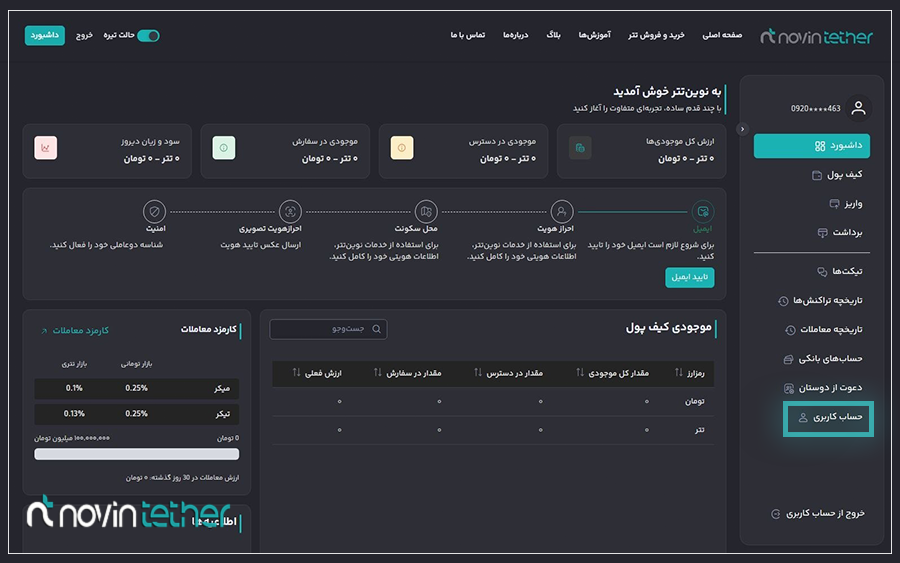Open آموزش‌ها in top navigation
Image resolution: width=900 pixels, height=563 pixels.
(x=595, y=36)
